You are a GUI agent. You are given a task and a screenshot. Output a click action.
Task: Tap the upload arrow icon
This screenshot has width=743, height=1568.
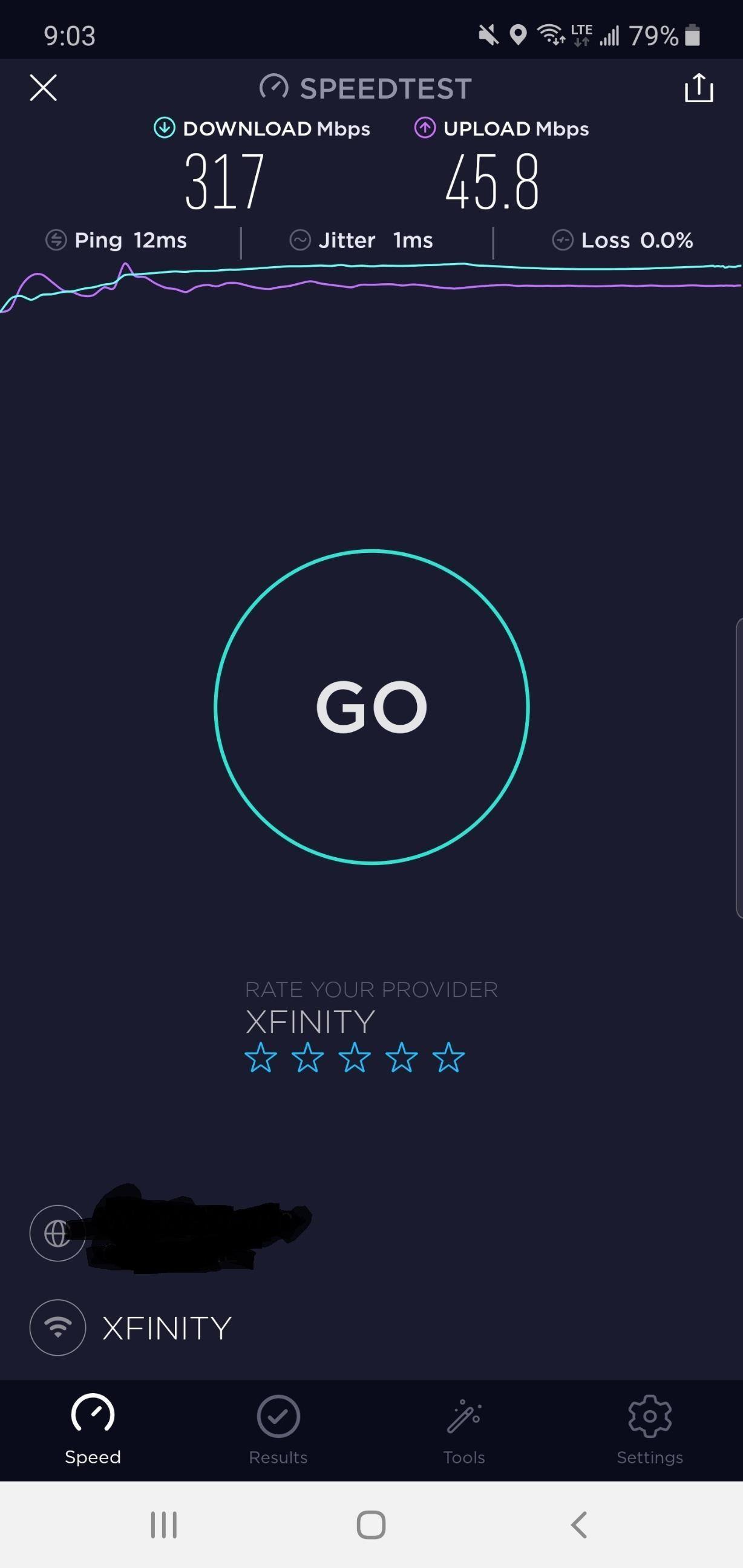[425, 128]
